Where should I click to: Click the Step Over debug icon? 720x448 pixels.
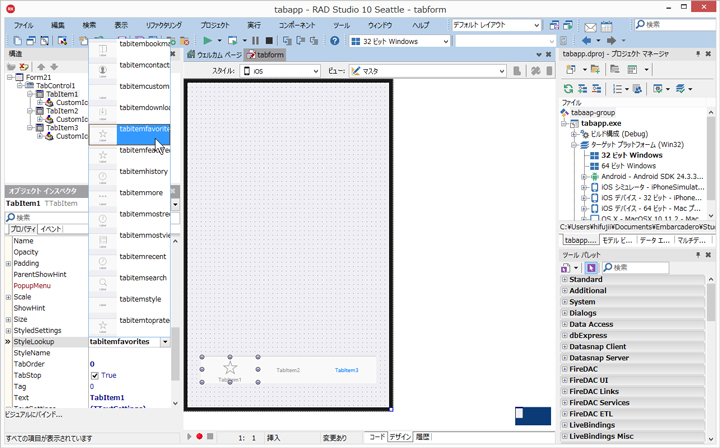(301, 41)
